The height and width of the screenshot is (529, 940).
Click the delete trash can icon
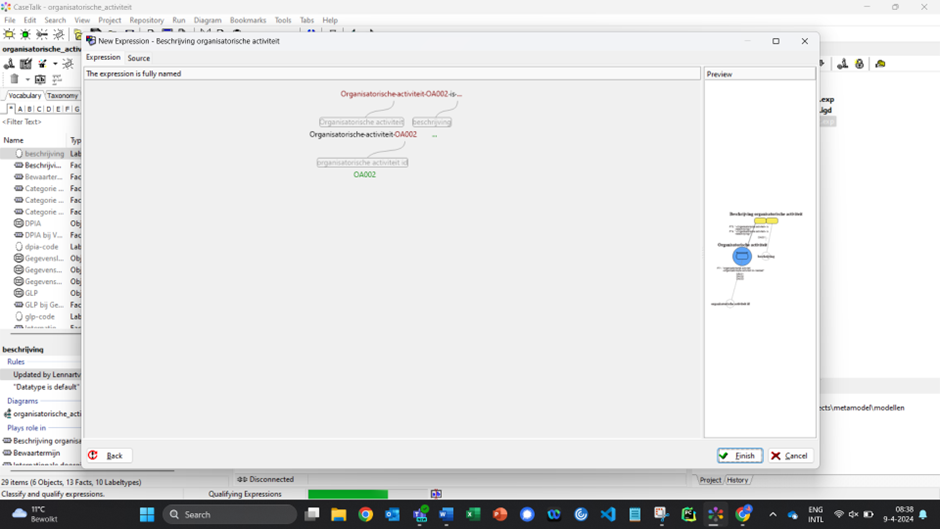click(14, 79)
